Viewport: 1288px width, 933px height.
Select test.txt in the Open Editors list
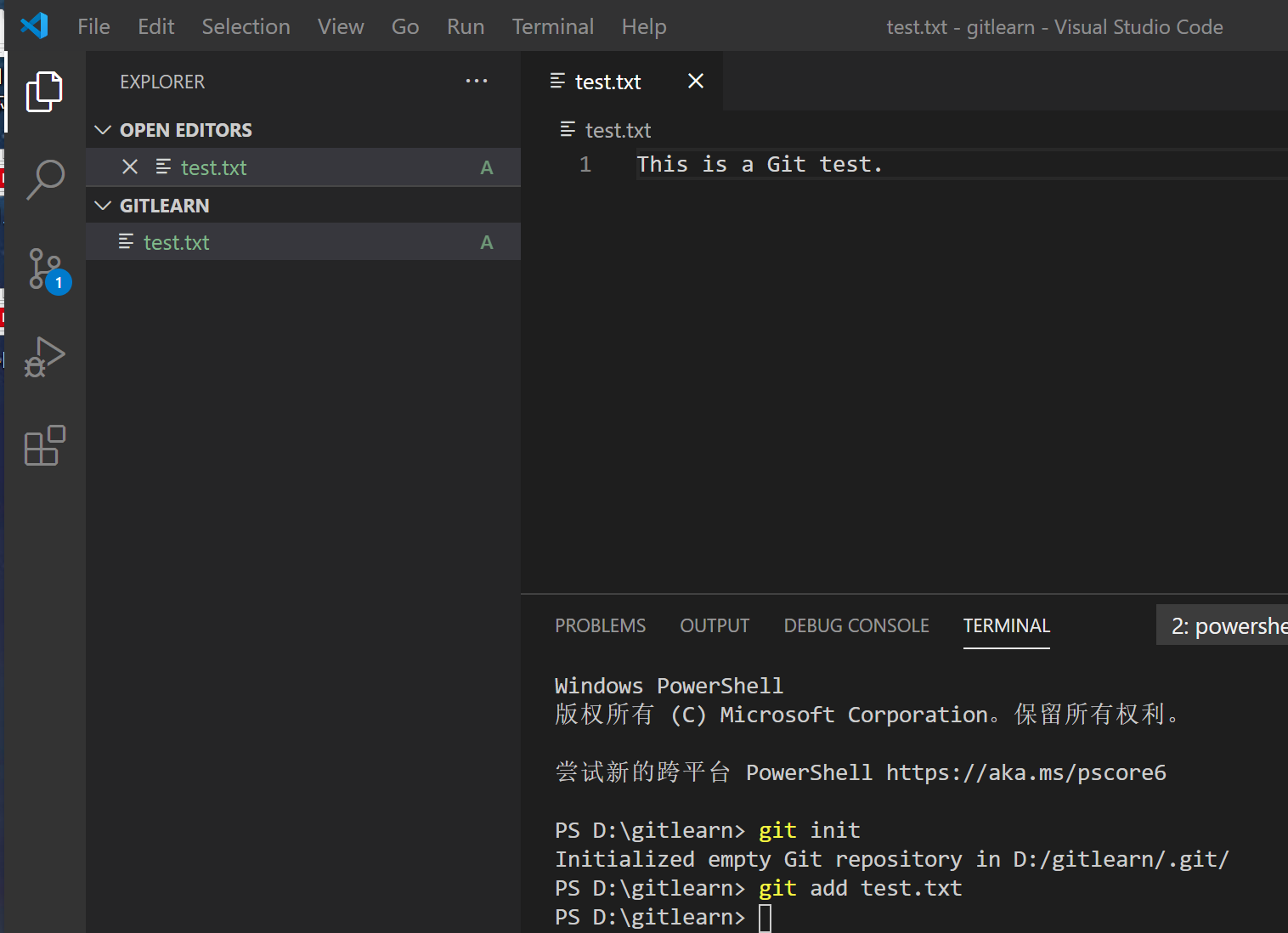point(303,167)
